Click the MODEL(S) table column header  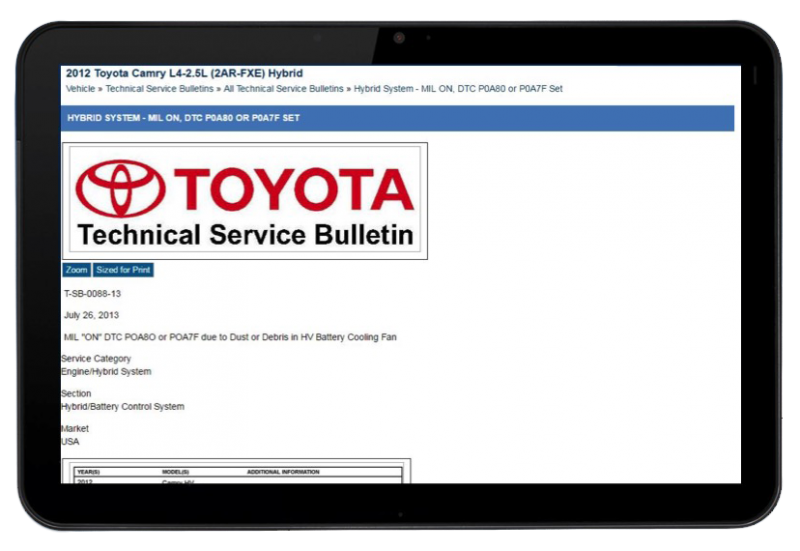pos(176,472)
